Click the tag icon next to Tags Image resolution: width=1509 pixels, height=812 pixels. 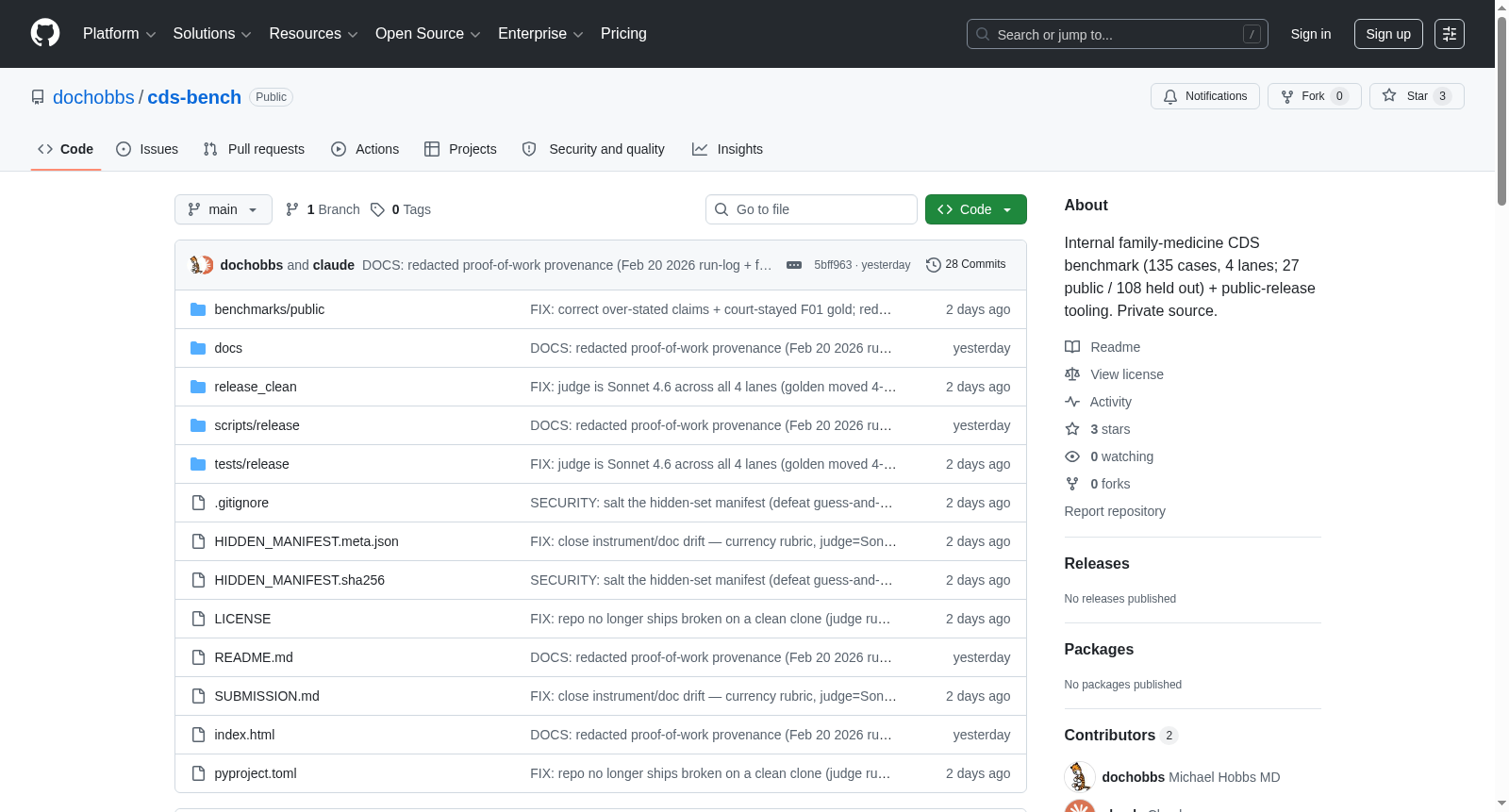tap(377, 209)
